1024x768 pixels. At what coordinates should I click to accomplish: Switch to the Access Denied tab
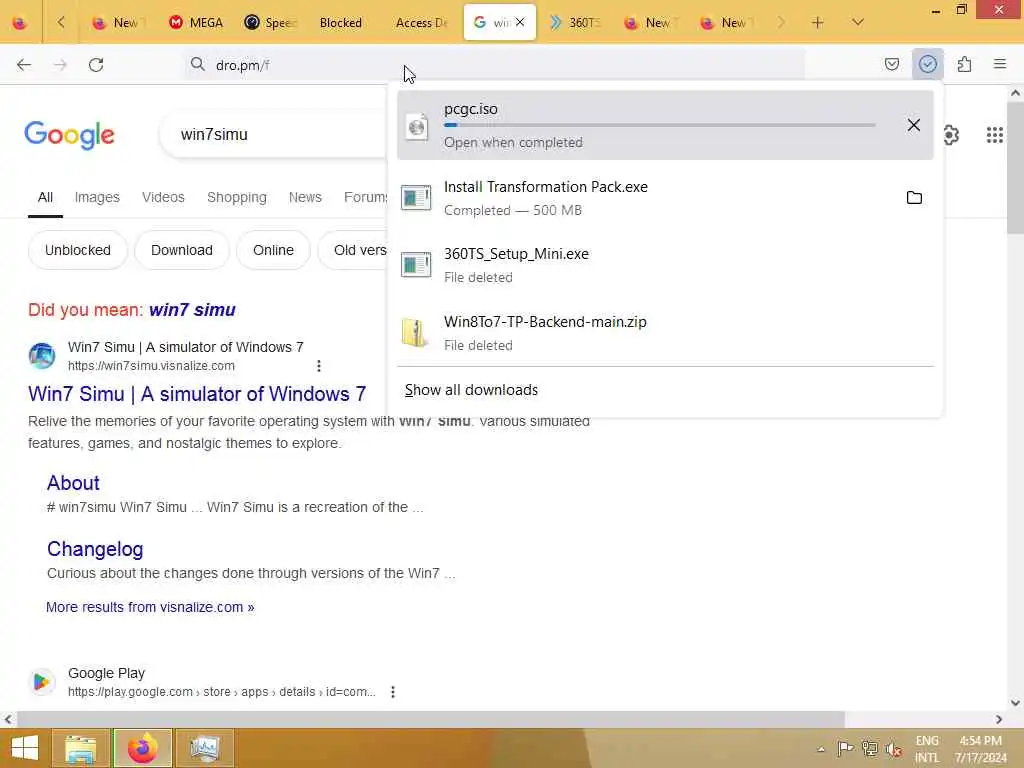[x=421, y=23]
